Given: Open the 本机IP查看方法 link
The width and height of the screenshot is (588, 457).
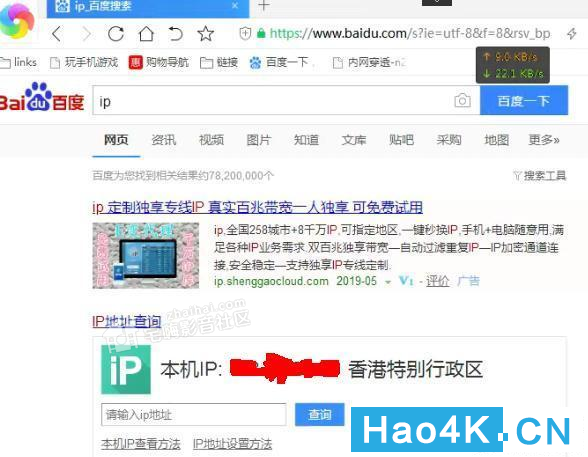Looking at the screenshot, I should (141, 444).
